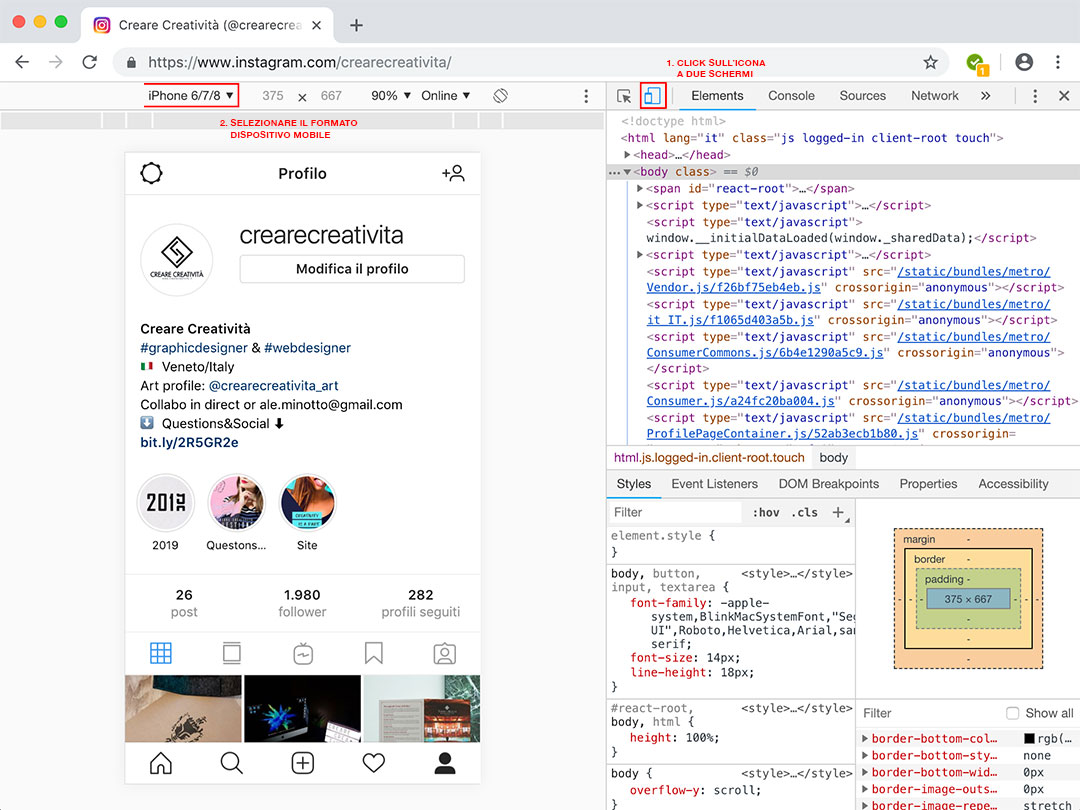Expand the react-root span node
The image size is (1080, 810).
click(640, 189)
